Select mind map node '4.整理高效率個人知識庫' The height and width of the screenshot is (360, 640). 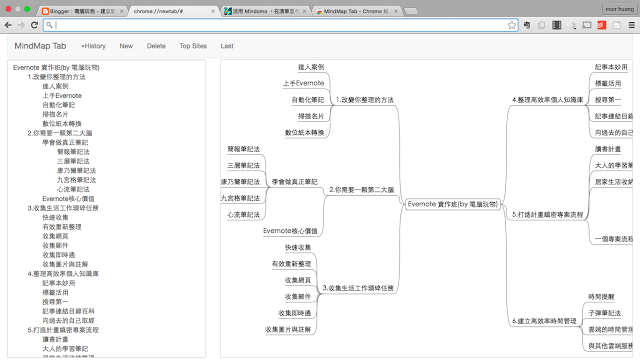tap(548, 100)
